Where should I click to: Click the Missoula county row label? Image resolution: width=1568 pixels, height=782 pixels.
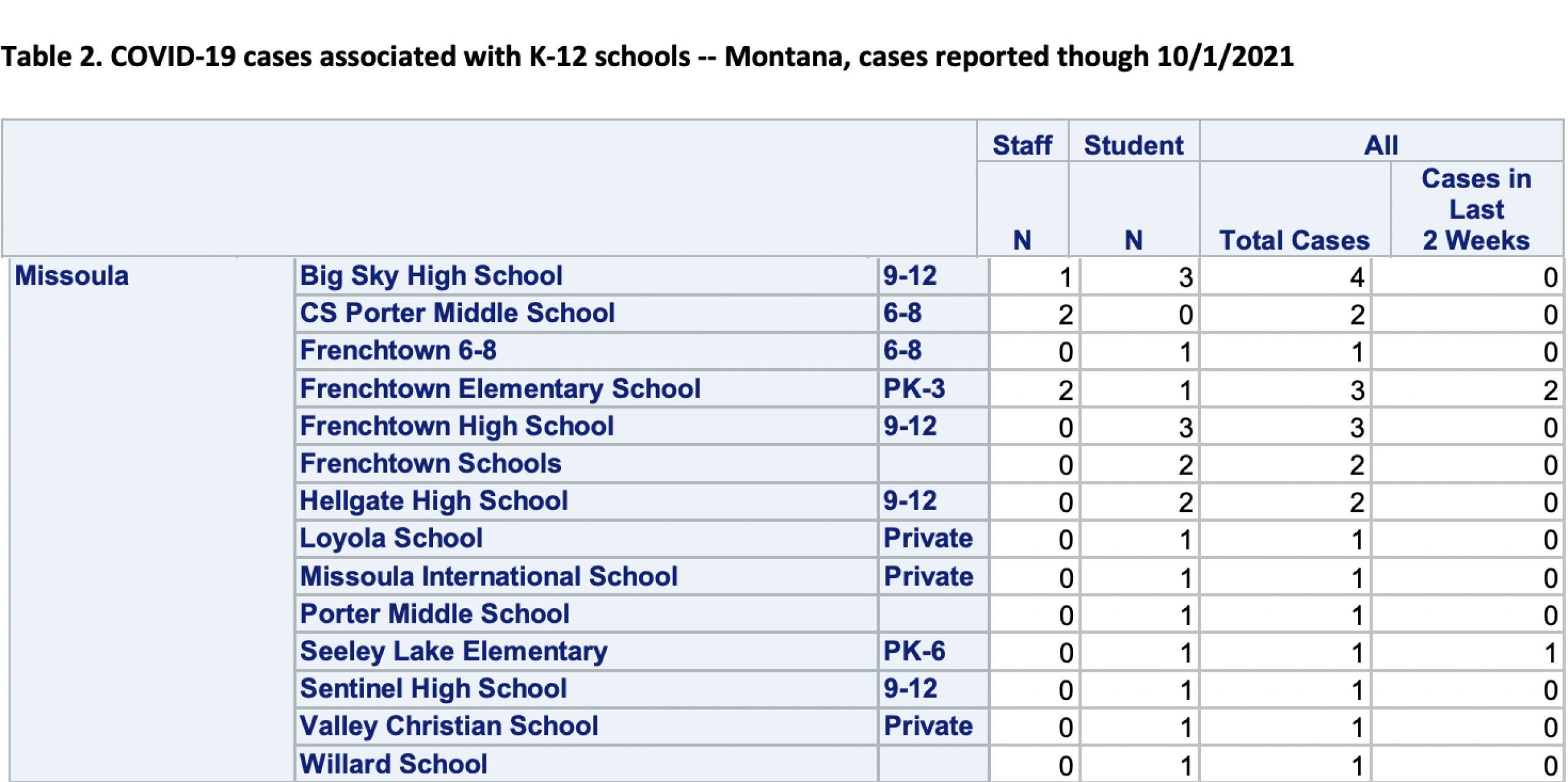72,276
